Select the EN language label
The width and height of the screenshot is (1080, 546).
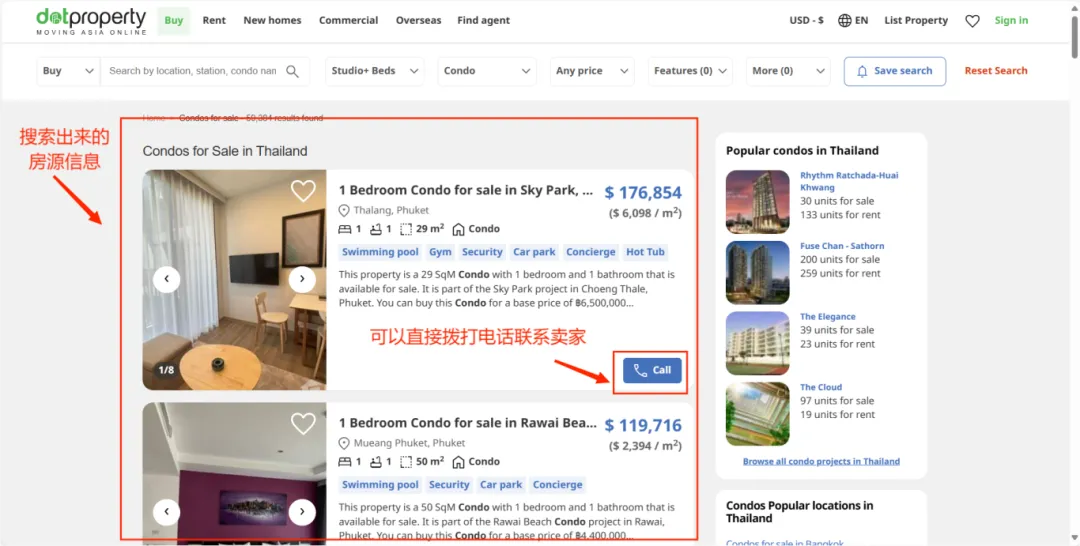tap(862, 21)
